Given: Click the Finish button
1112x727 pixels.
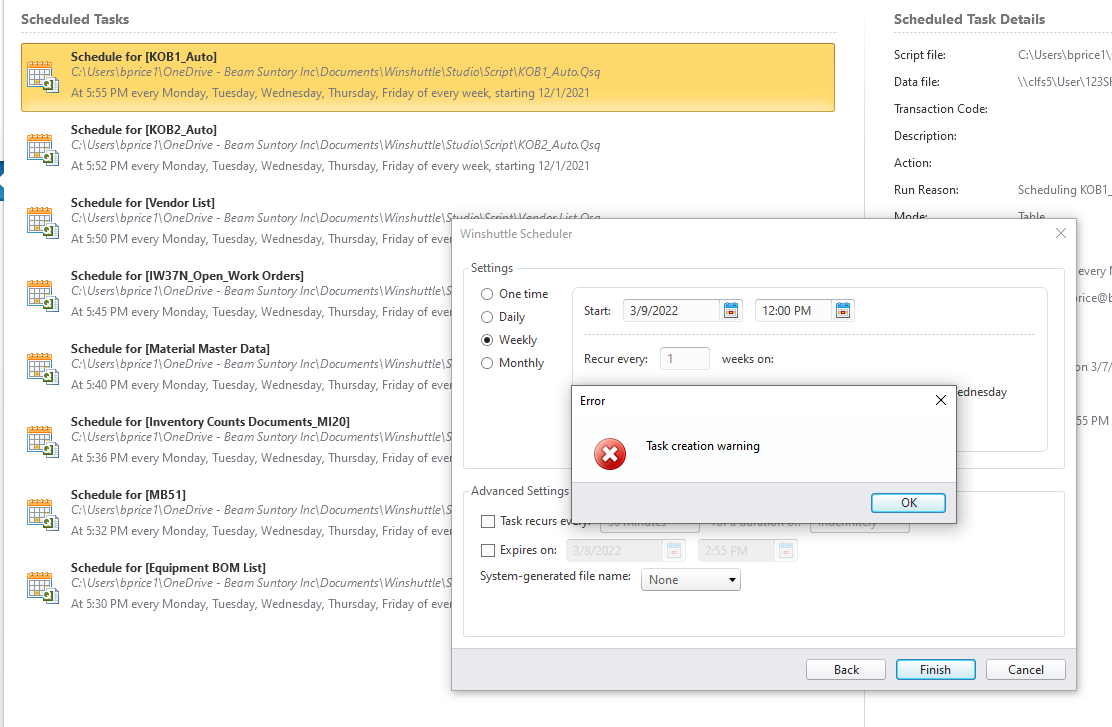Looking at the screenshot, I should coord(935,669).
